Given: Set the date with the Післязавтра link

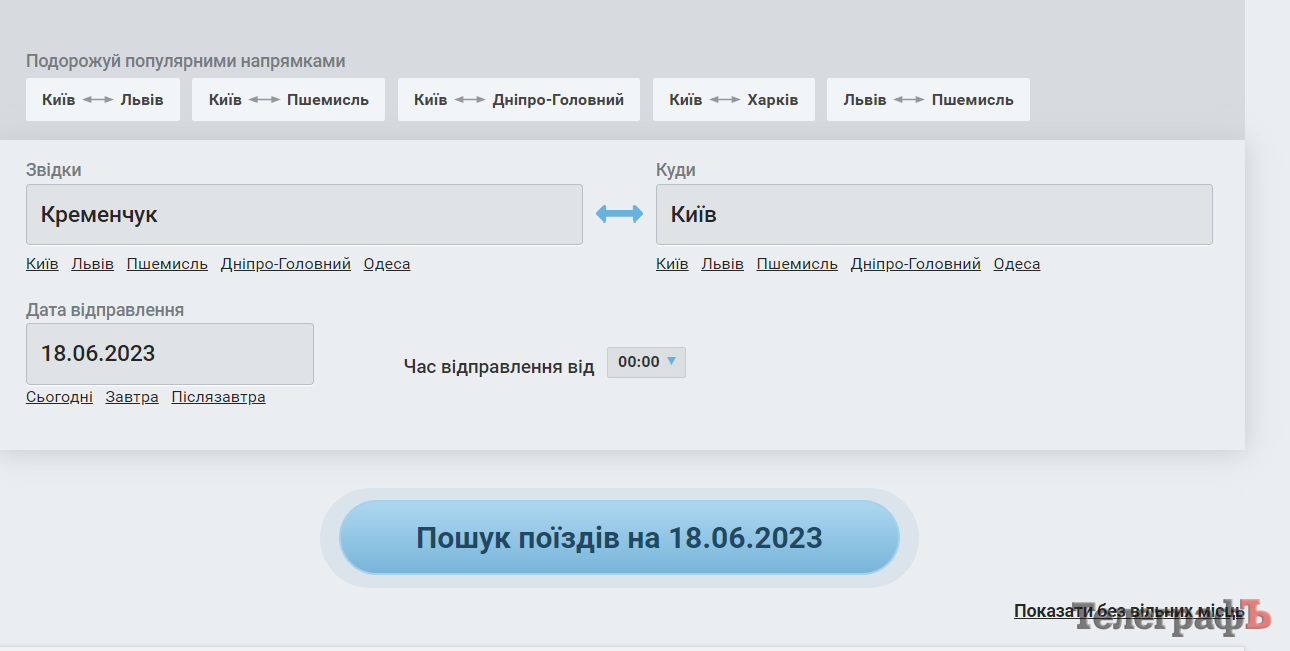Looking at the screenshot, I should [x=218, y=397].
